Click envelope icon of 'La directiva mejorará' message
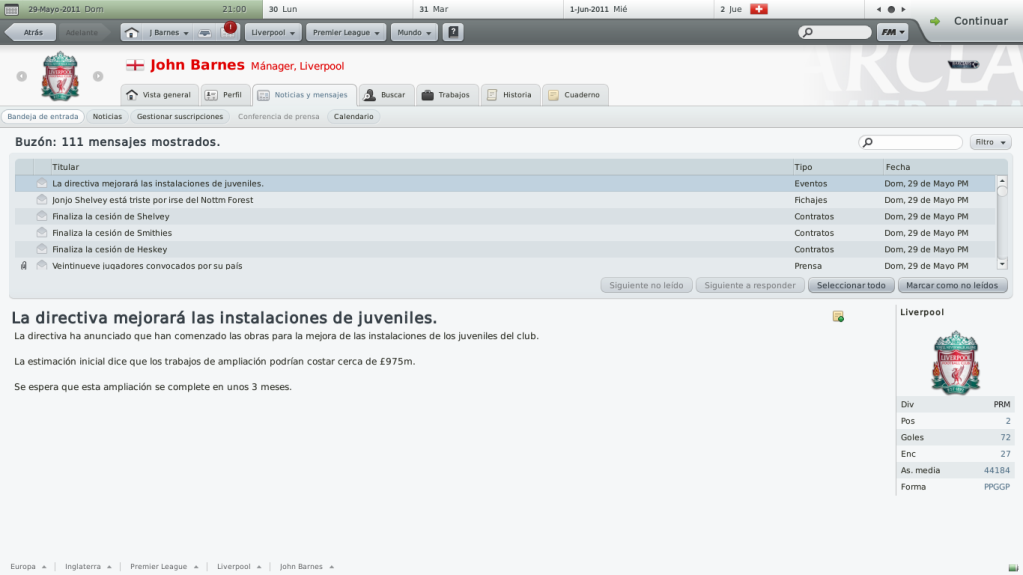The image size is (1023, 575). click(x=42, y=183)
